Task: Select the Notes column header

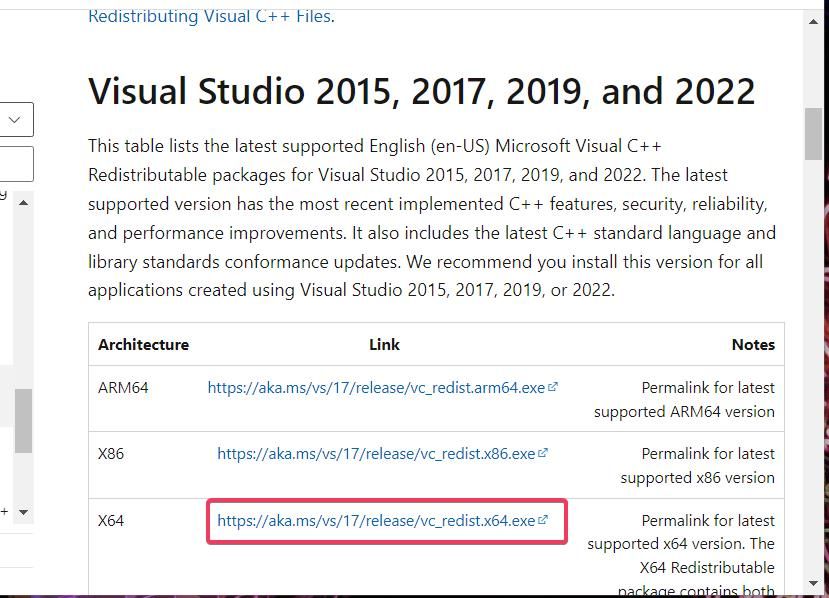Action: (753, 344)
